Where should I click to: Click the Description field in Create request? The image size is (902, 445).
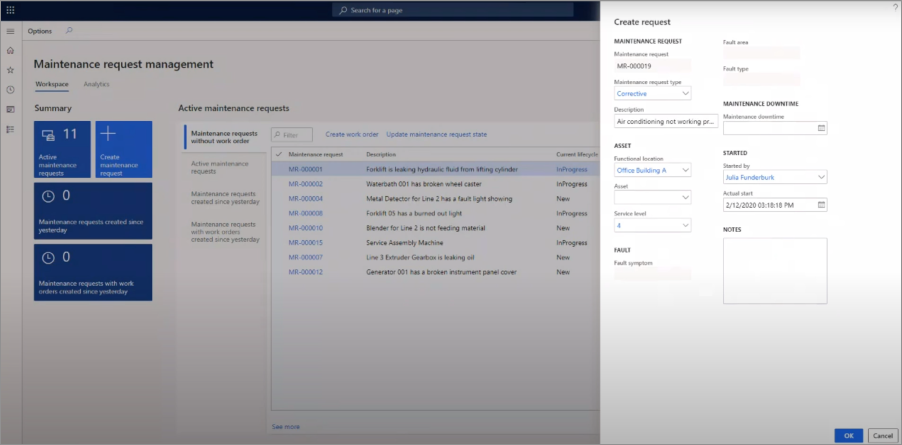coord(666,121)
